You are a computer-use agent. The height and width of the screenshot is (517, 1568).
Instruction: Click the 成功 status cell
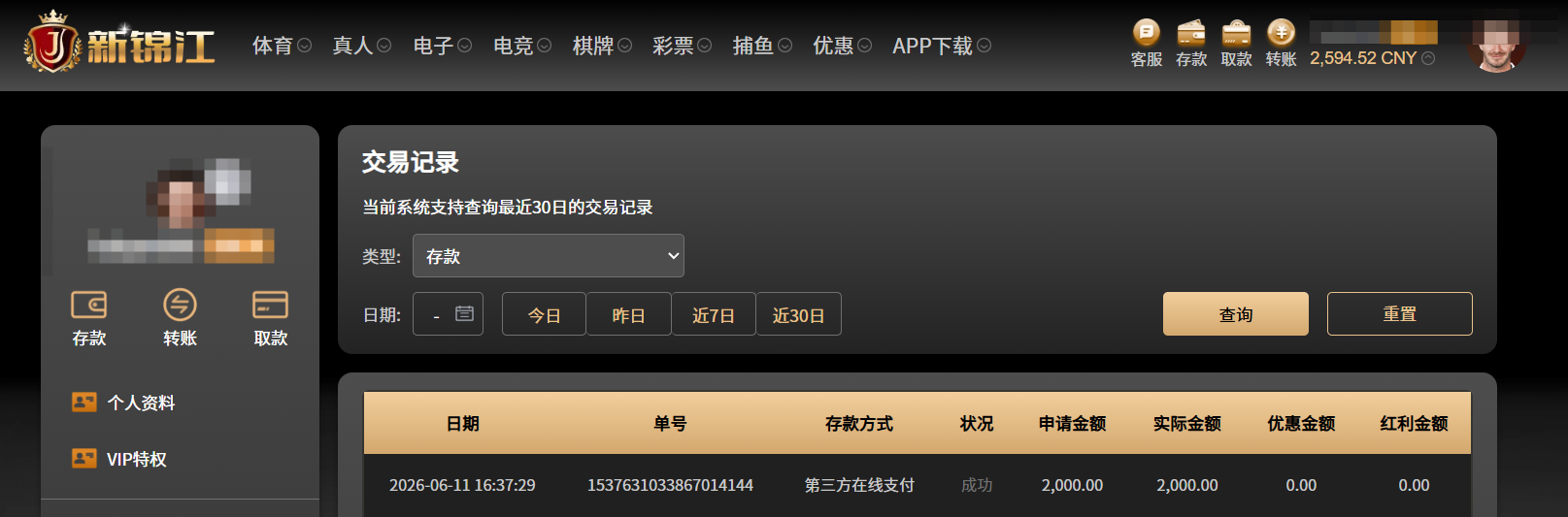(977, 485)
